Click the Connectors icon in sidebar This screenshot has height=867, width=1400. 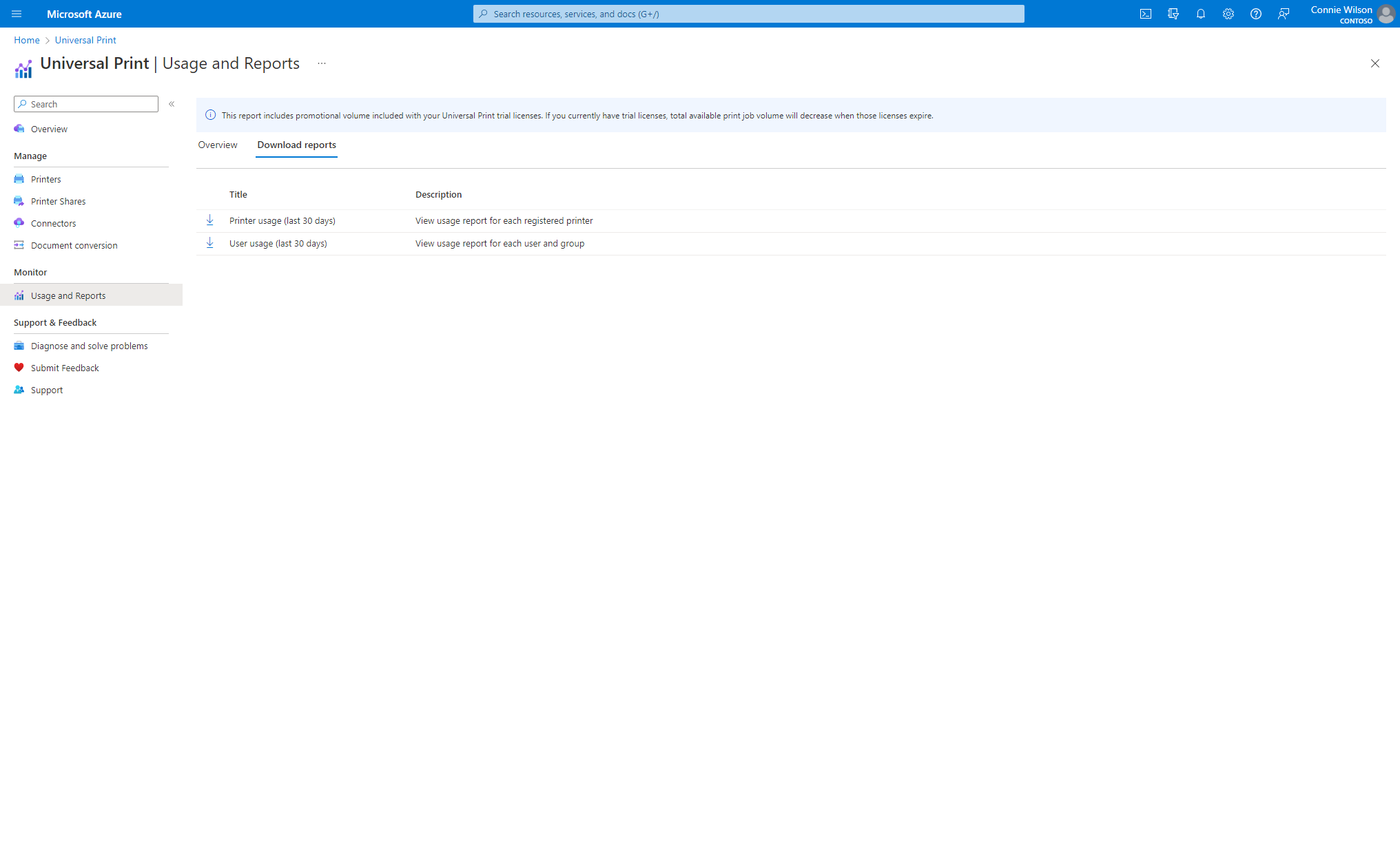[20, 222]
